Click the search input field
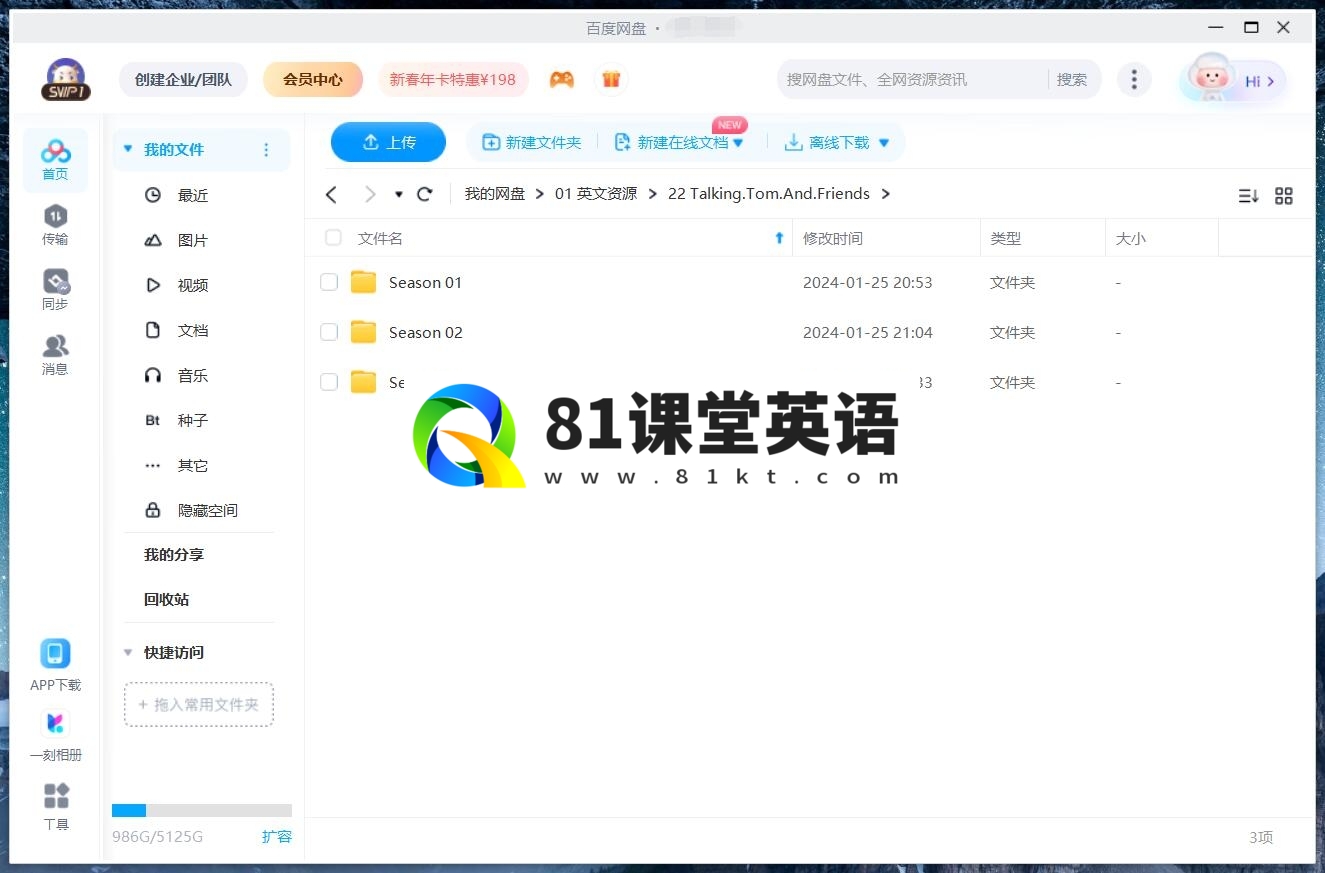Screen dimensions: 1325x873 click(x=913, y=79)
